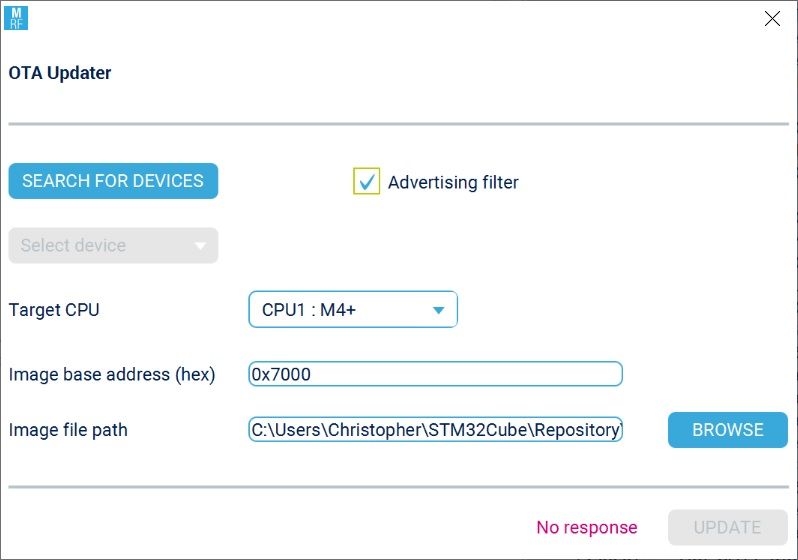Image resolution: width=798 pixels, height=560 pixels.
Task: Click into the Image file path field
Action: tap(435, 430)
